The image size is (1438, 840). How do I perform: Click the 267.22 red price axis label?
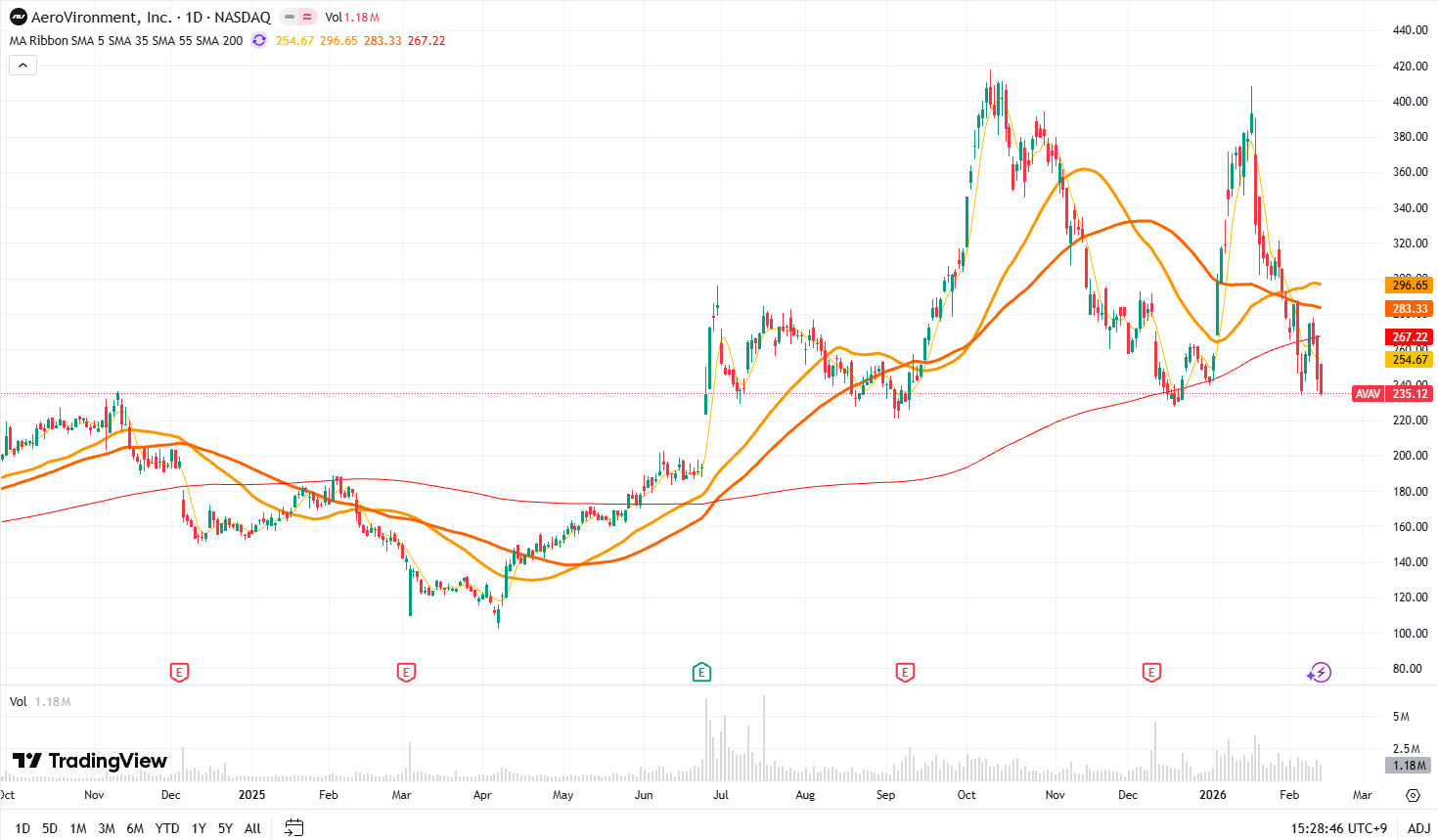coord(1409,336)
